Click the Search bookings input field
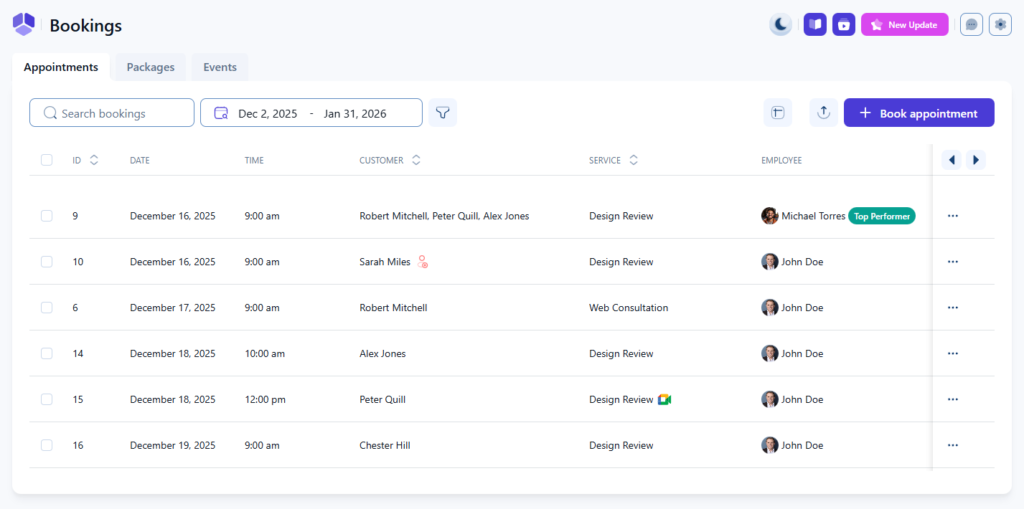Screen dimensions: 1024x509 (x=112, y=113)
